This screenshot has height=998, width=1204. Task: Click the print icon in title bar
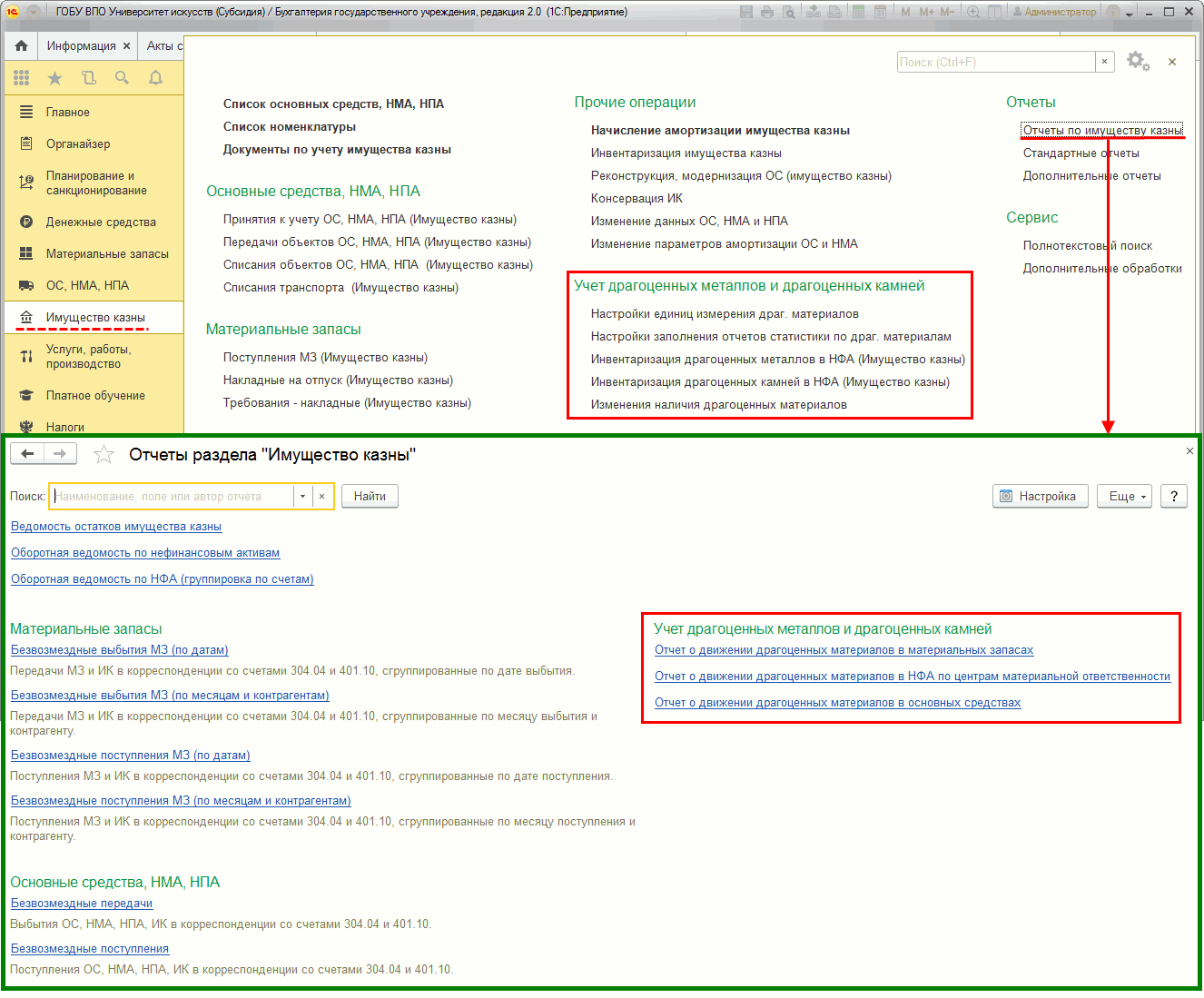(x=767, y=12)
